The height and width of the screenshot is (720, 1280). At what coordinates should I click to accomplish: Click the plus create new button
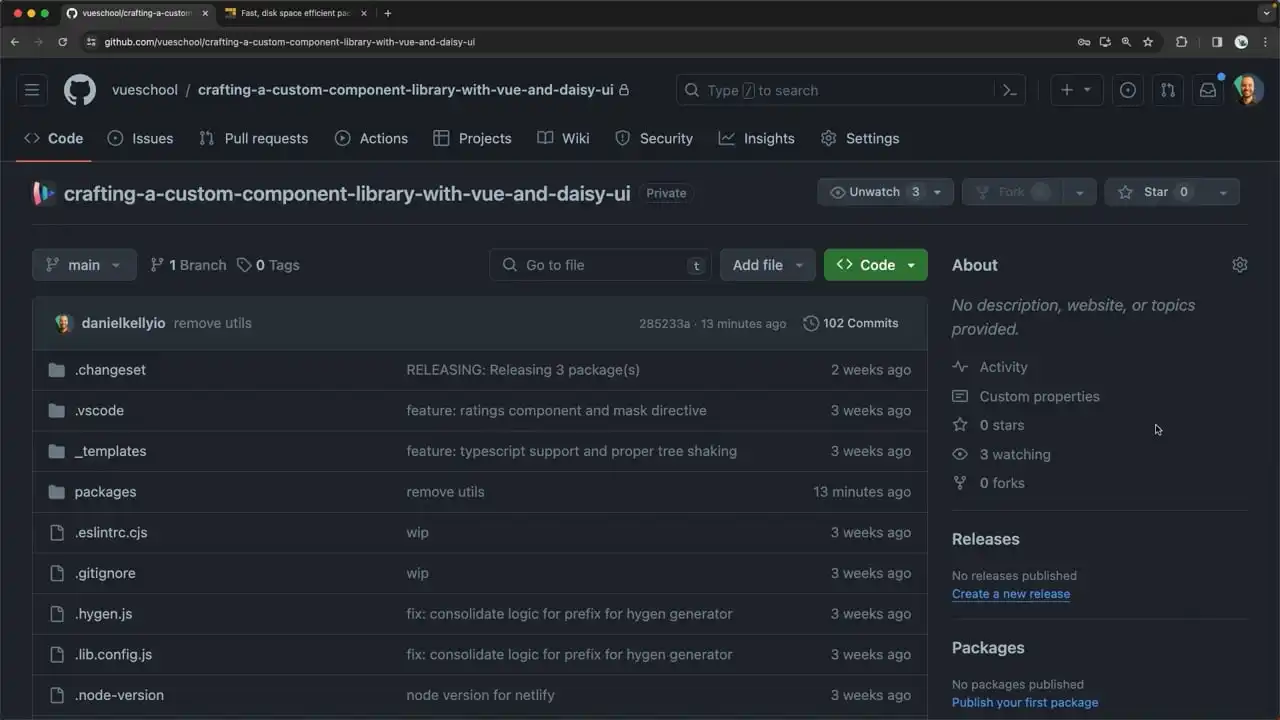[x=1067, y=90]
